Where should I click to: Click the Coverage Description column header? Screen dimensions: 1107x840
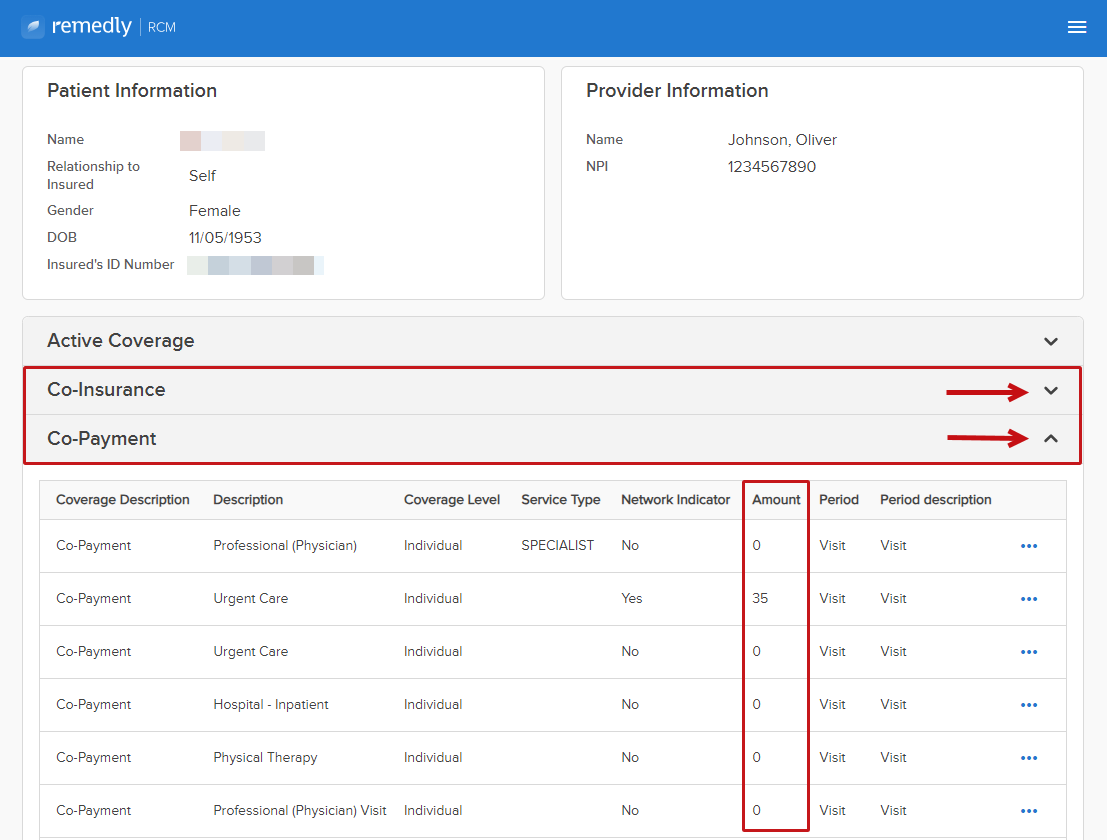click(x=123, y=500)
